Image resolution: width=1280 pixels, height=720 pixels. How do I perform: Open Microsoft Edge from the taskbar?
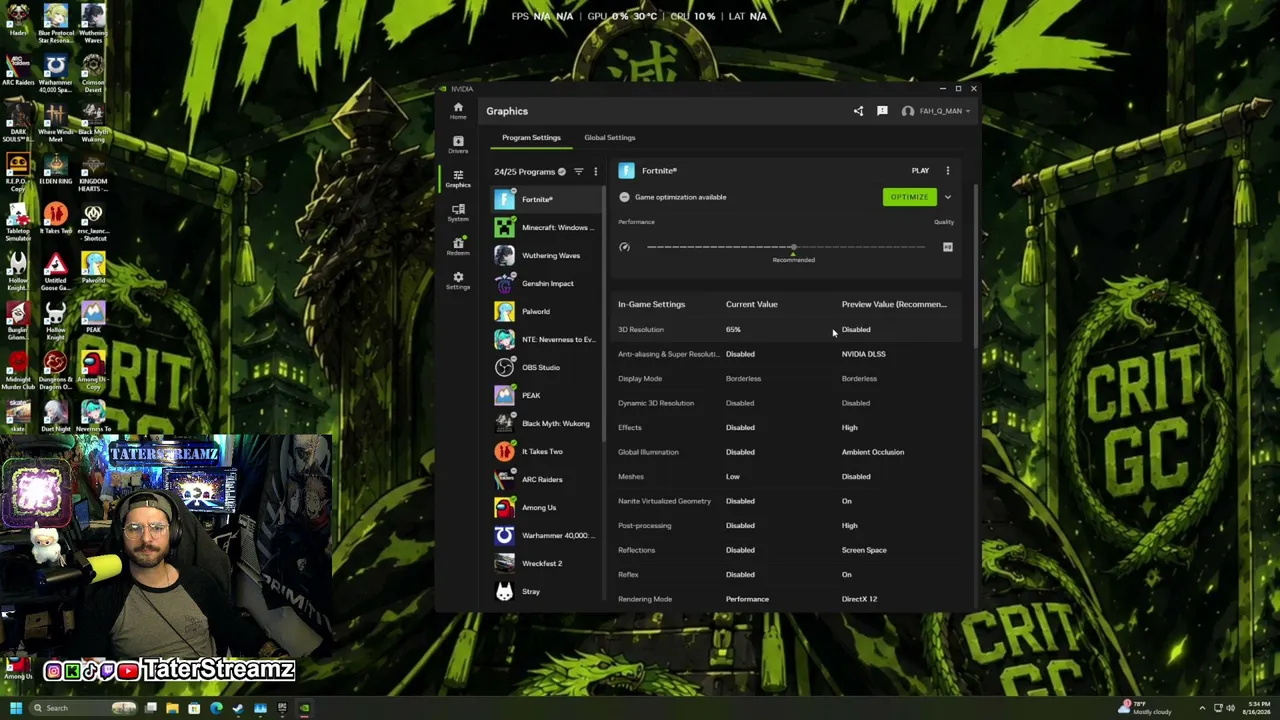(216, 708)
